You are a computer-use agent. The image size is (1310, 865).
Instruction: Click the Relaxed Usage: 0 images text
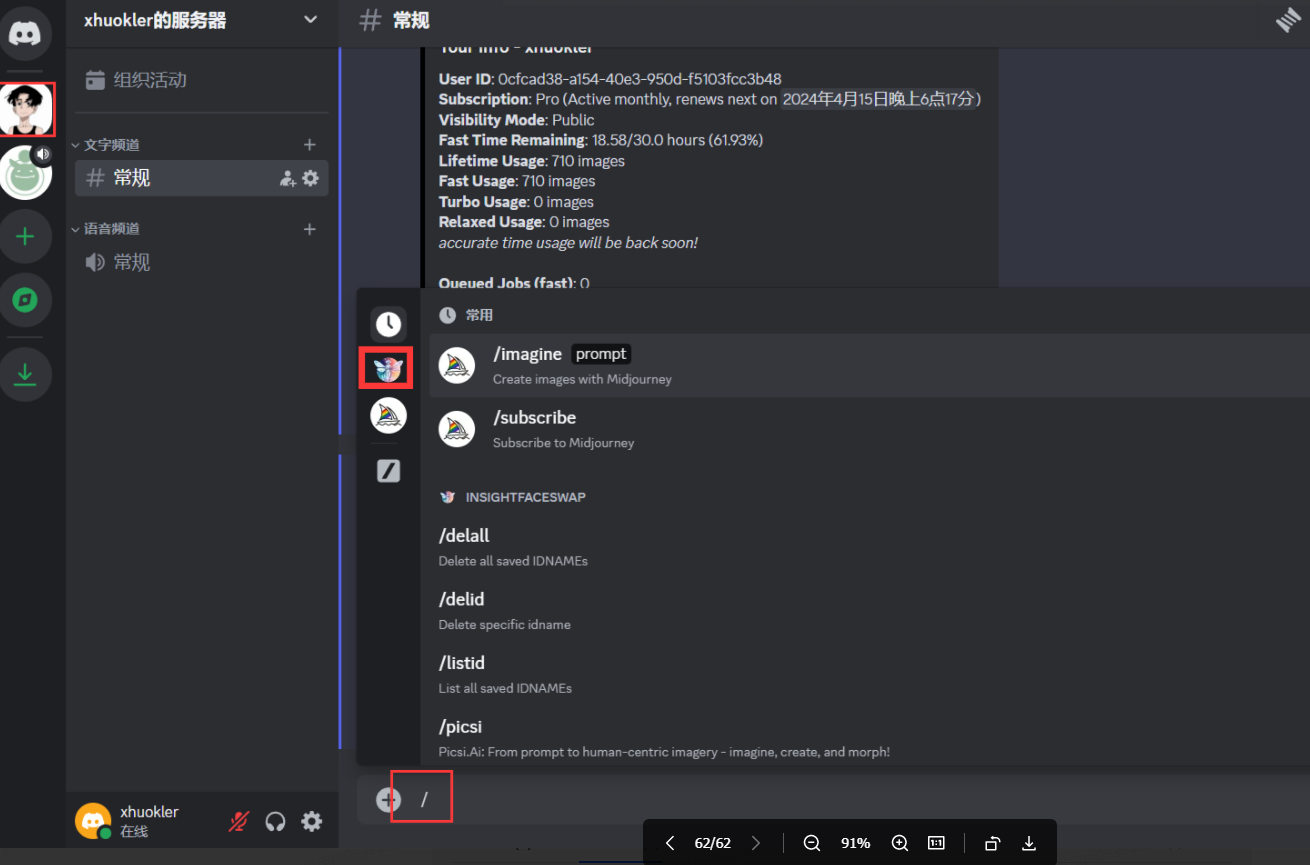(524, 222)
